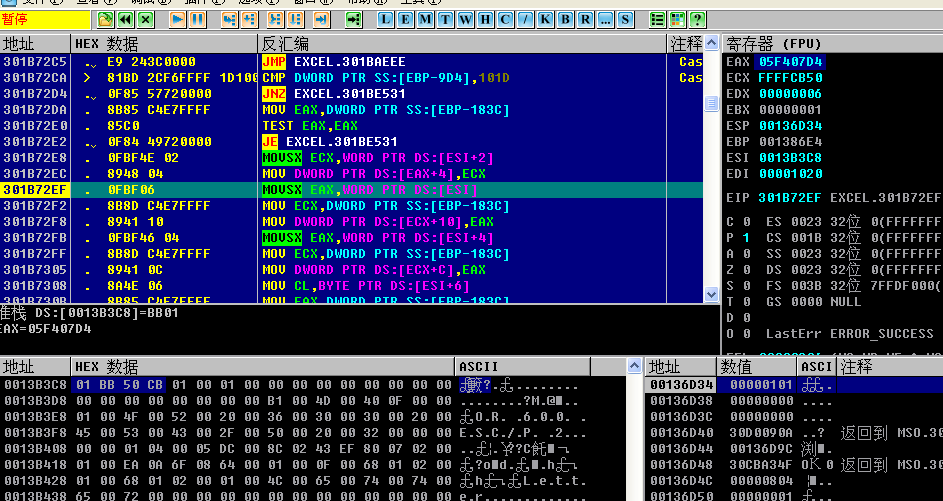
Task: Open debugging options via the list icon
Action: pyautogui.click(x=657, y=19)
